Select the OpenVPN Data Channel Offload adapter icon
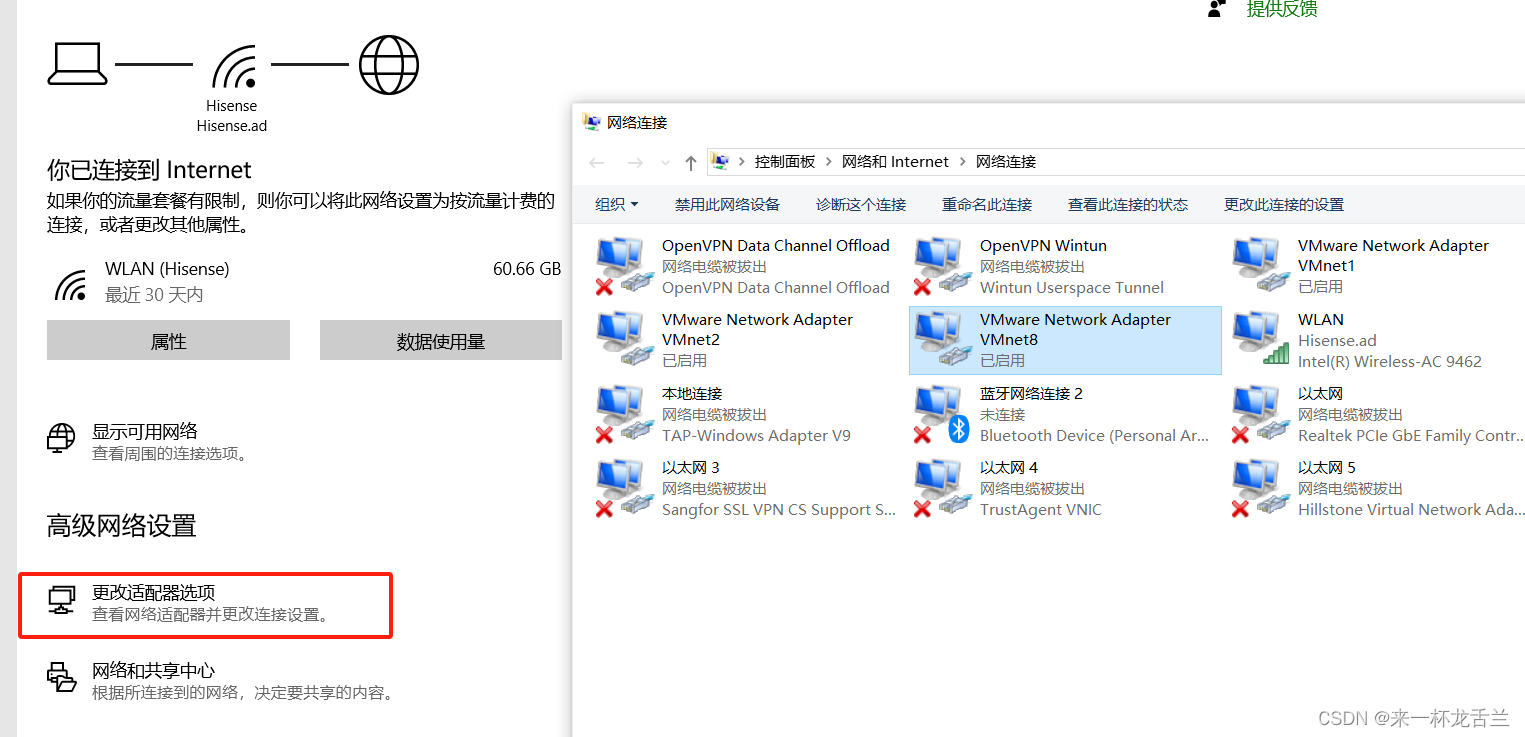The height and width of the screenshot is (737, 1525). click(x=625, y=266)
